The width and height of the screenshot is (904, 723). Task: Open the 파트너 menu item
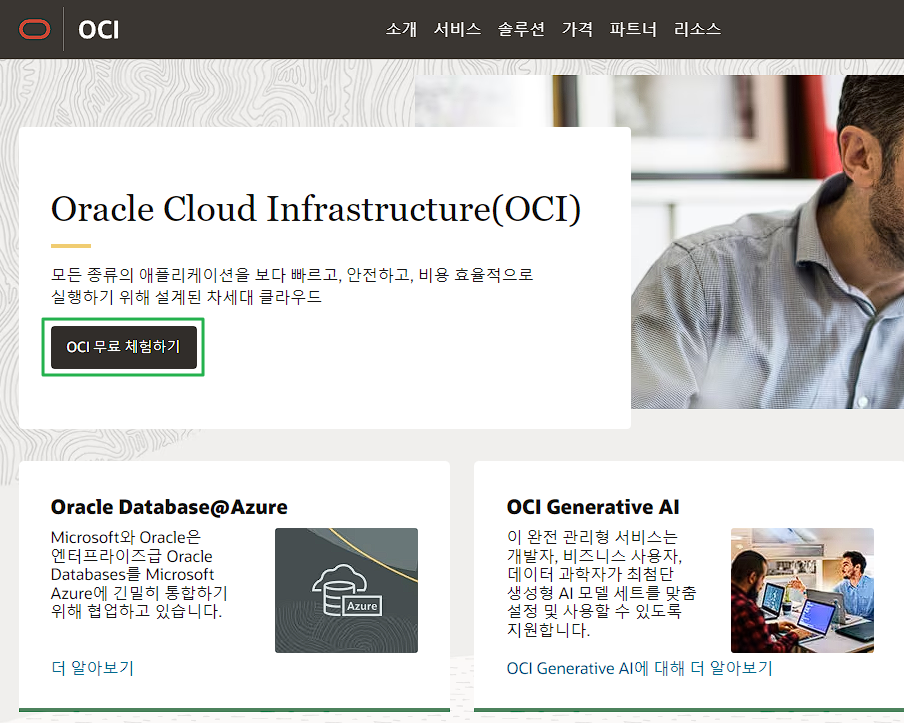click(x=633, y=29)
